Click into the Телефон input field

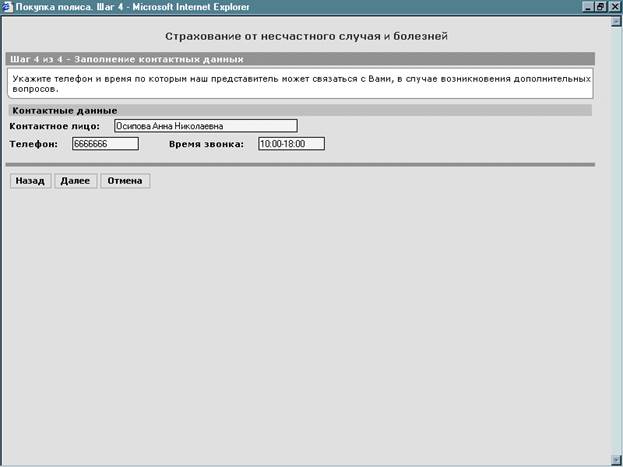[x=105, y=144]
